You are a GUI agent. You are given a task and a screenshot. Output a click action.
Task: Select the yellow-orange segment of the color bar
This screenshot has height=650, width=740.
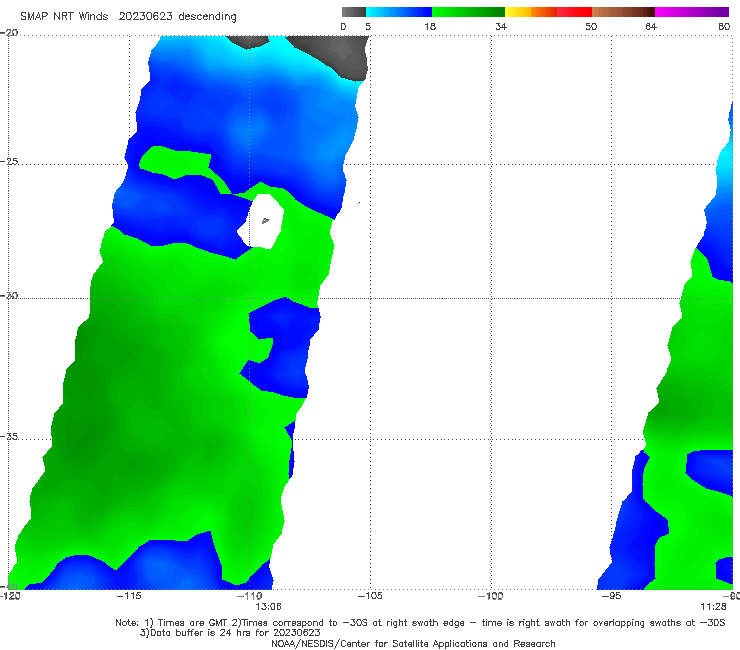pos(531,12)
